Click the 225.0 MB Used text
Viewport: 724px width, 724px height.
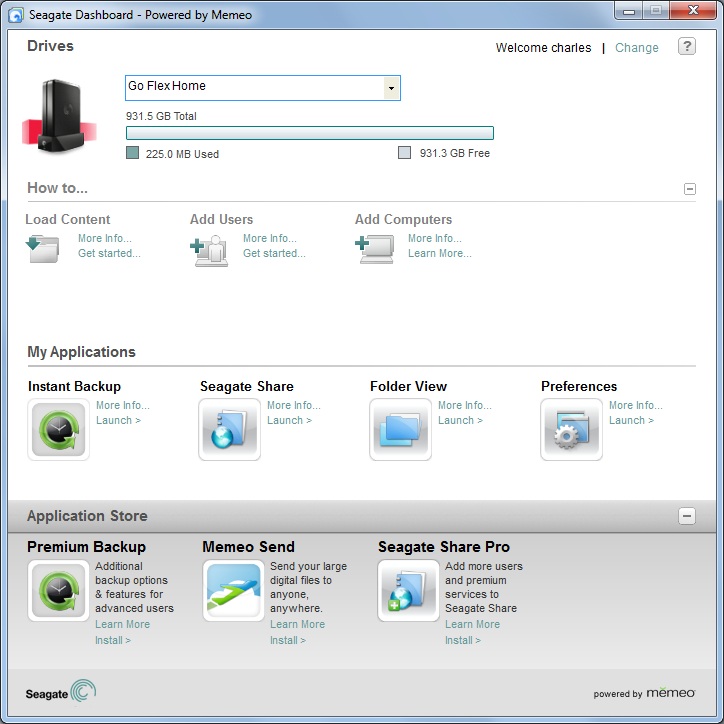pyautogui.click(x=182, y=154)
